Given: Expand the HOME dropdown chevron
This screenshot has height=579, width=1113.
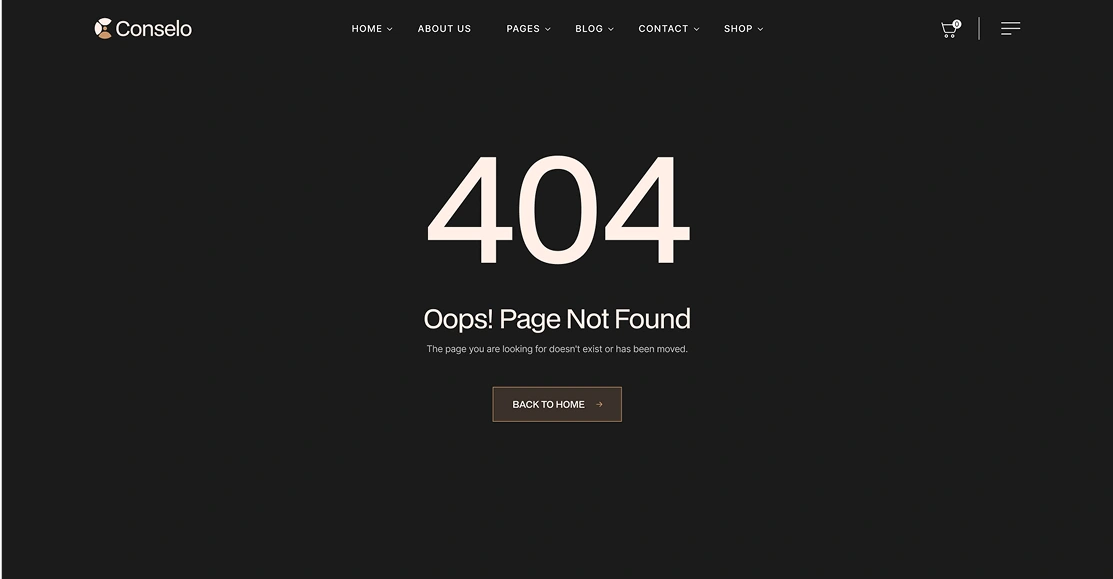Looking at the screenshot, I should click(390, 29).
